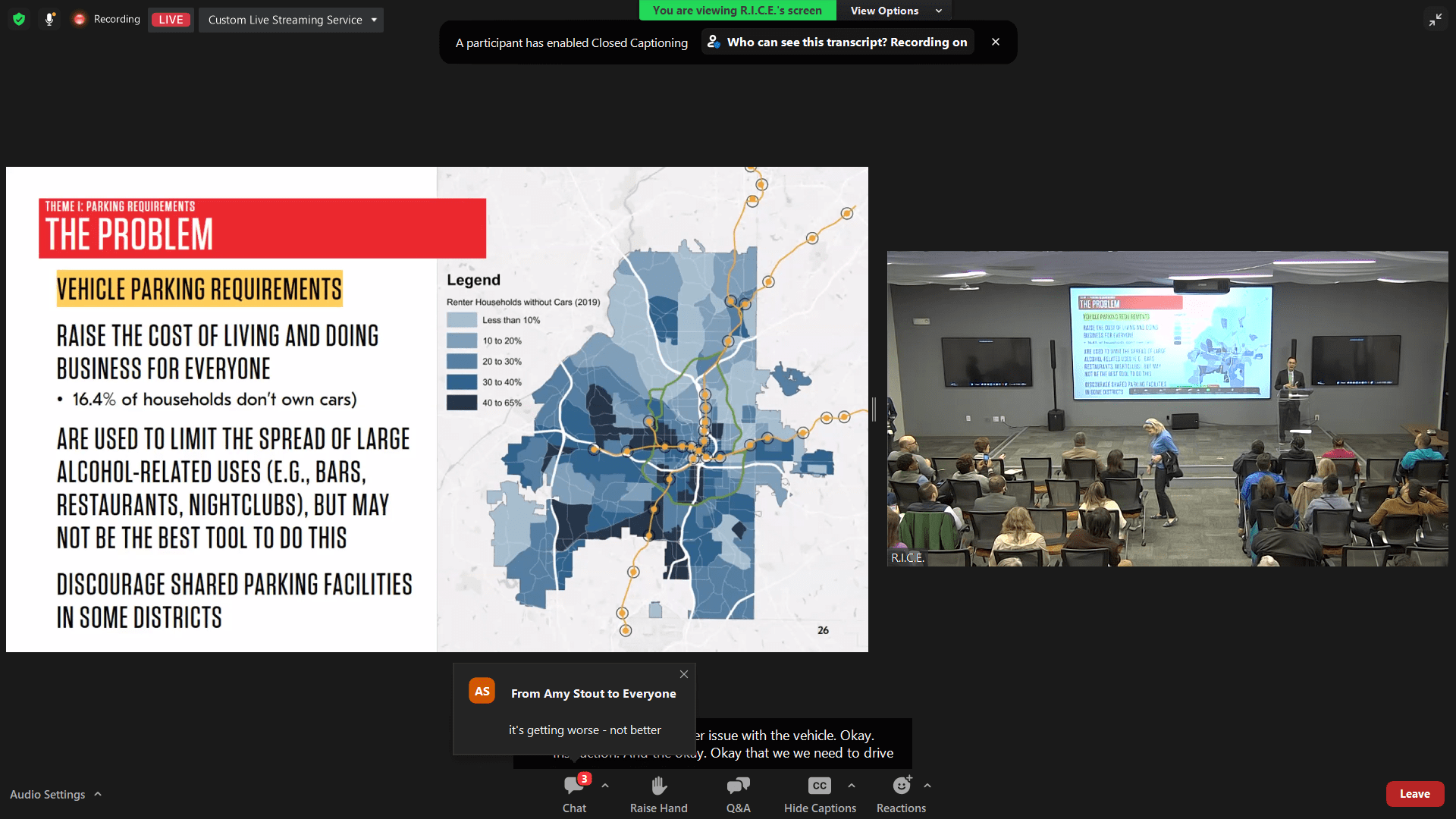Open the View Options dropdown
The height and width of the screenshot is (819, 1456).
tap(895, 11)
